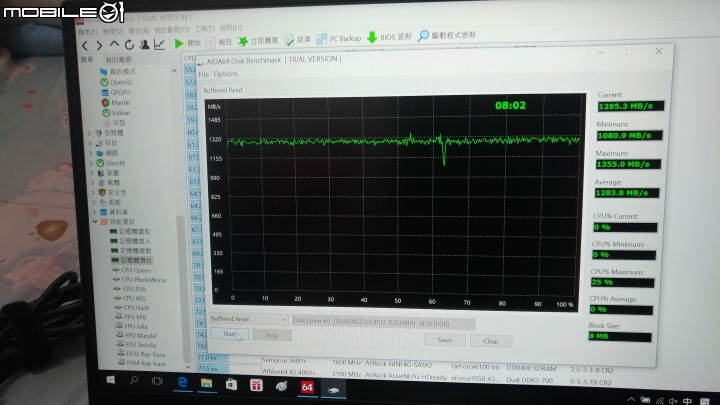This screenshot has width=720, height=405.
Task: Click the Refresh icon in AIDA64 toolbar
Action: point(129,45)
